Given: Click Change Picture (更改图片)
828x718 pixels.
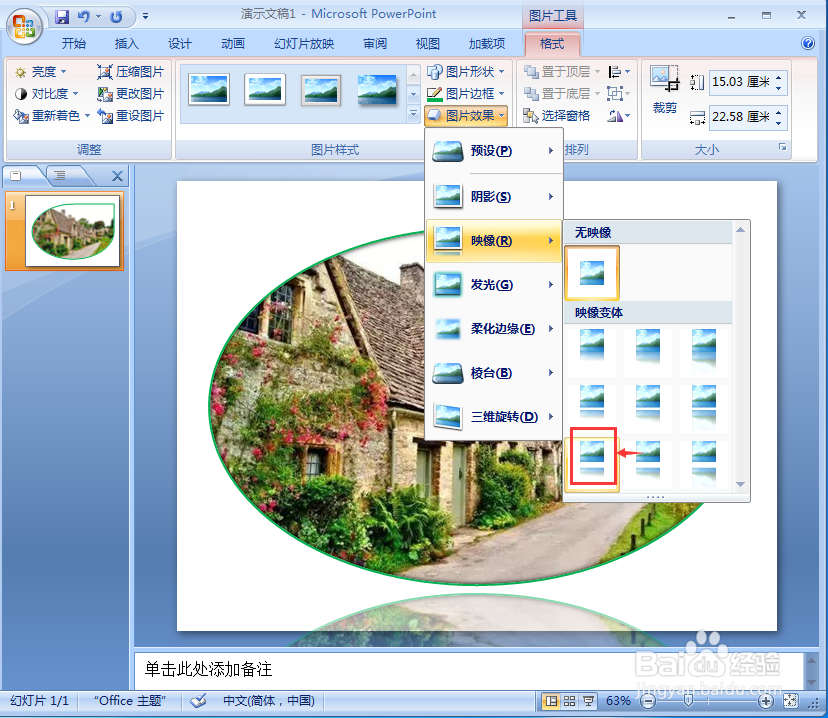Looking at the screenshot, I should point(130,93).
